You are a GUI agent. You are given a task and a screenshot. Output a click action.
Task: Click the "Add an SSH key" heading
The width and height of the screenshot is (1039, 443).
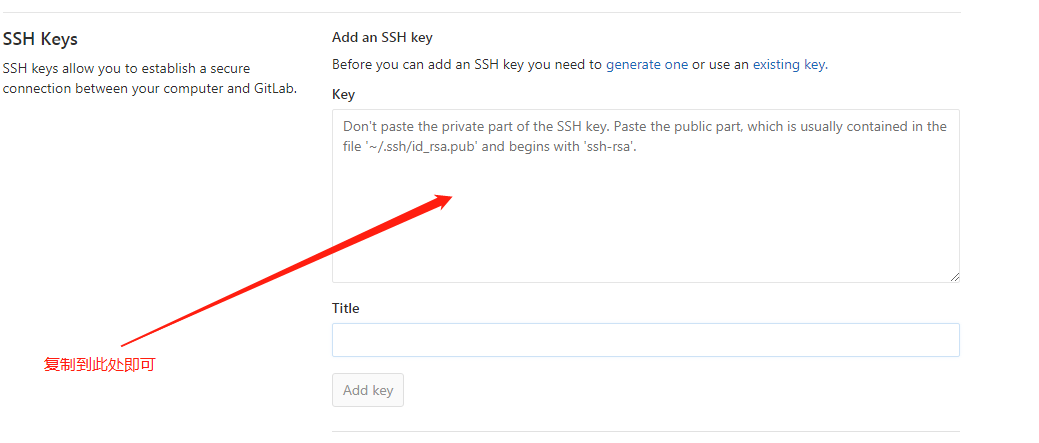point(381,37)
